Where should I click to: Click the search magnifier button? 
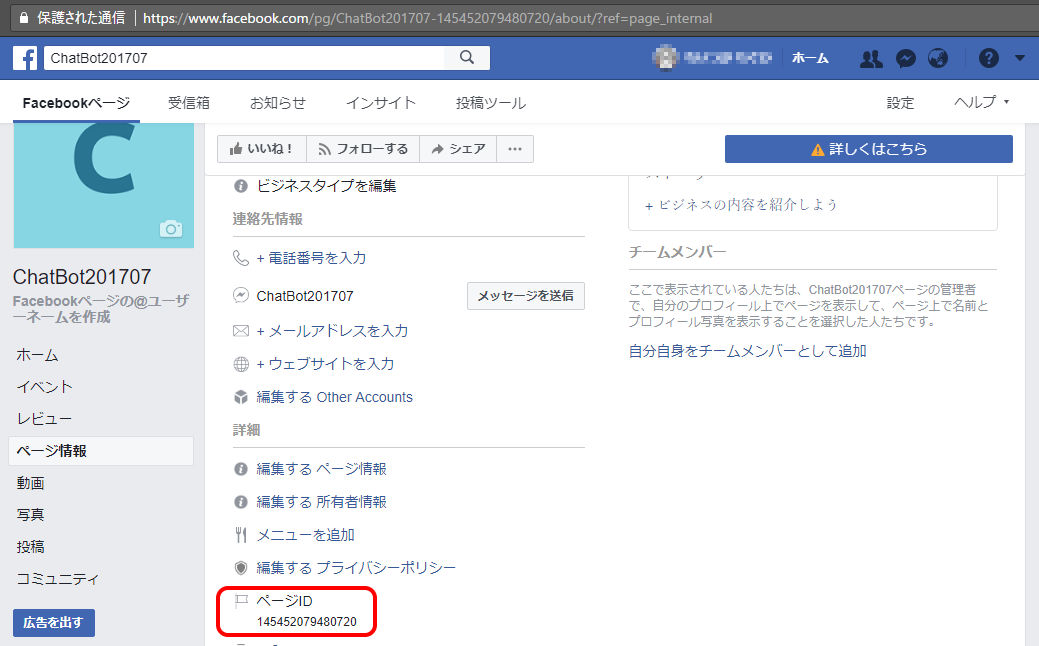tap(467, 58)
